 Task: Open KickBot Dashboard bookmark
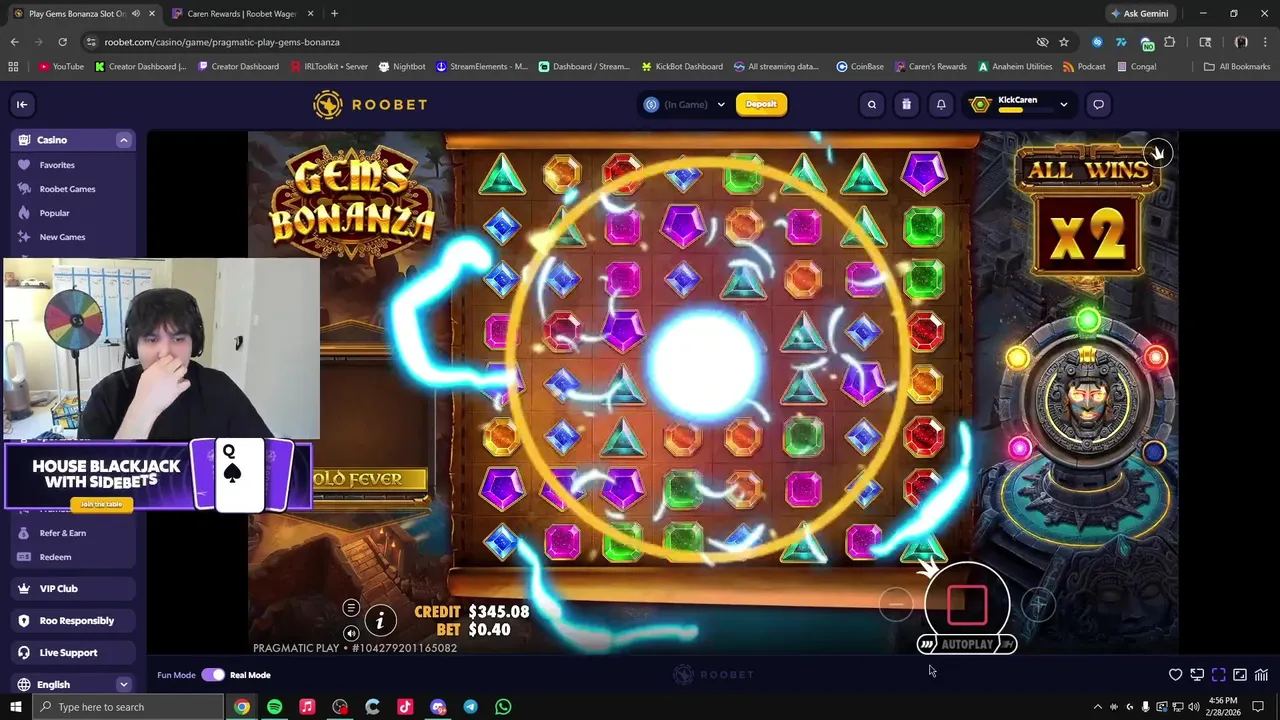pos(681,67)
